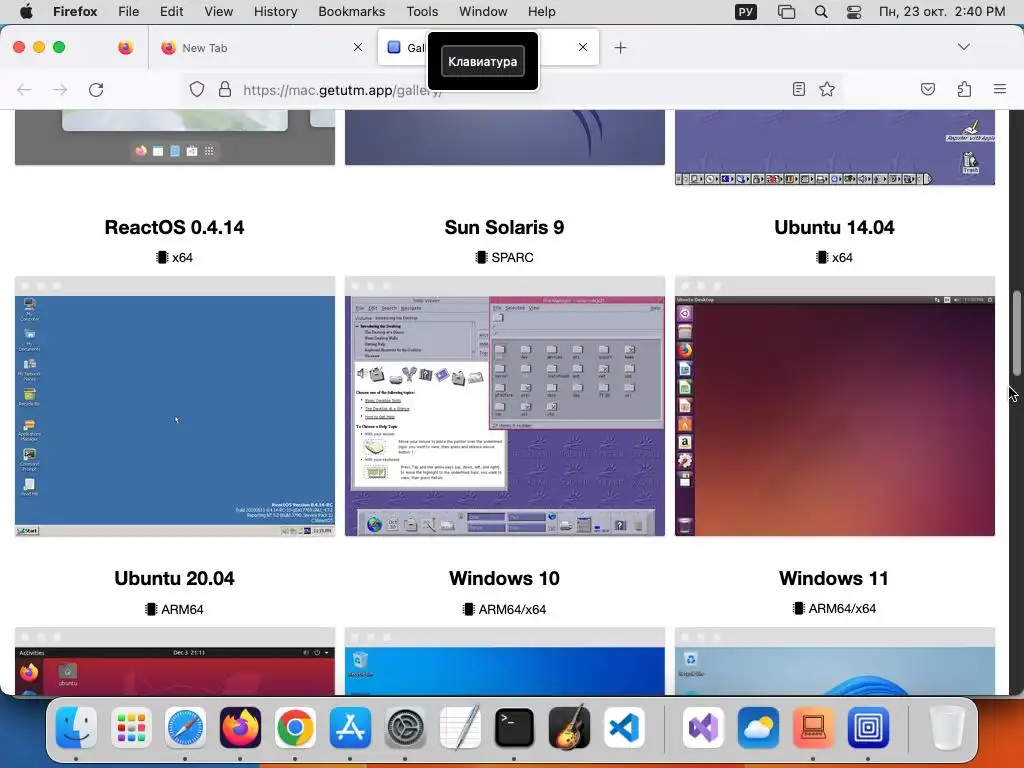Screen dimensions: 1024x768
Task: Save page to Pocket icon
Action: (928, 89)
